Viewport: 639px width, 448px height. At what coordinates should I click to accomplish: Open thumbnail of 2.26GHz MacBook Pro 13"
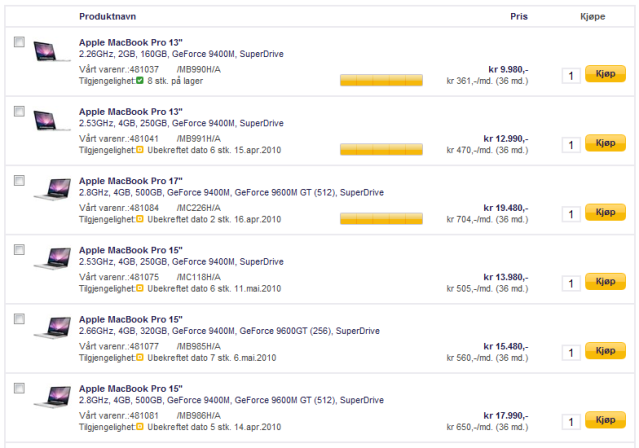pos(51,51)
